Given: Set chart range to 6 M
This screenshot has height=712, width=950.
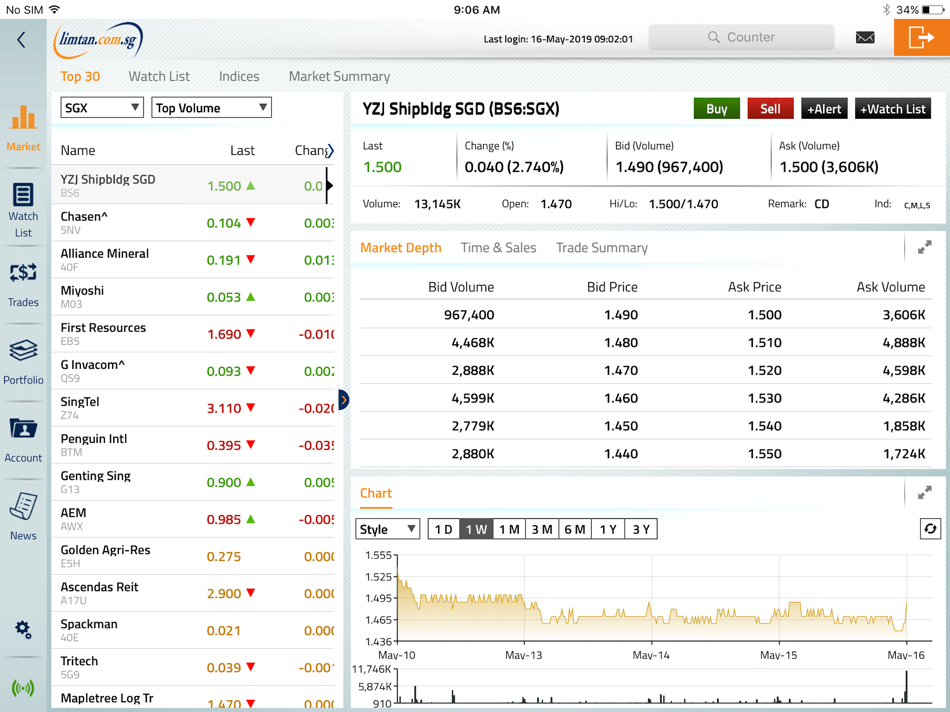Looking at the screenshot, I should pyautogui.click(x=574, y=529).
